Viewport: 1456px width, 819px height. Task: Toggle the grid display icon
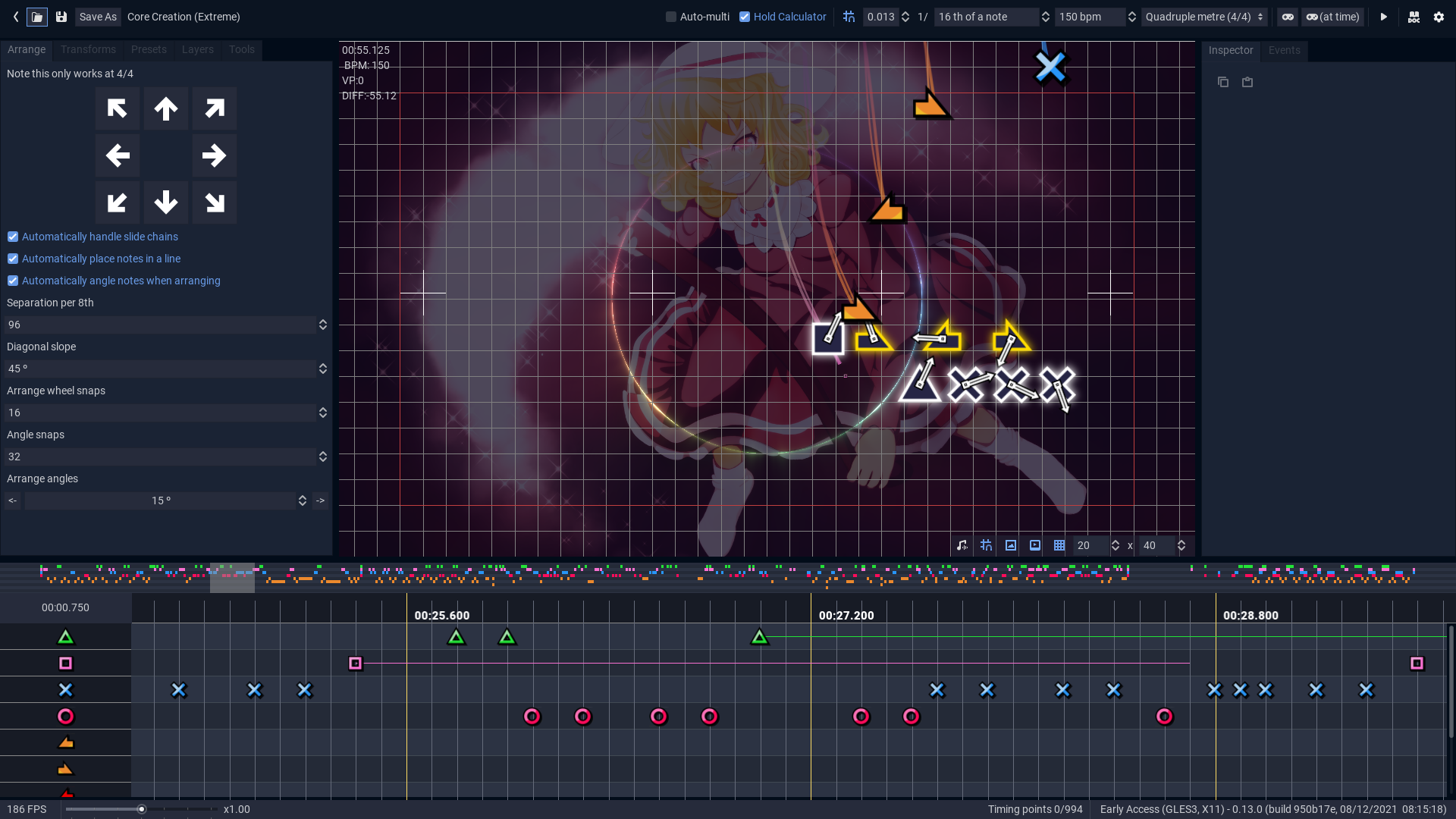(1059, 545)
